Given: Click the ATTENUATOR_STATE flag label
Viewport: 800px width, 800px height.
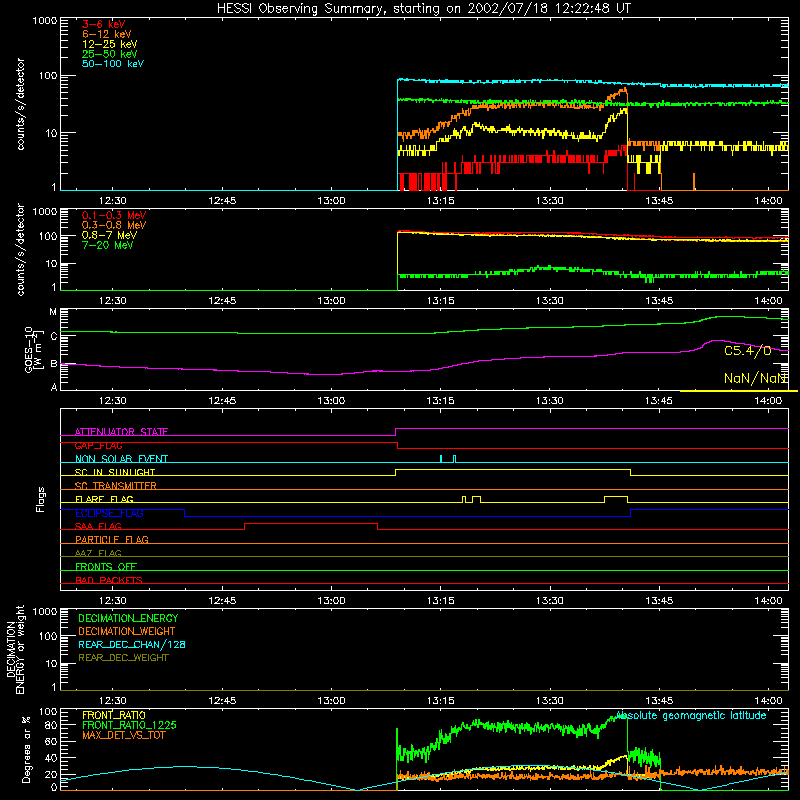Looking at the screenshot, I should pos(121,432).
